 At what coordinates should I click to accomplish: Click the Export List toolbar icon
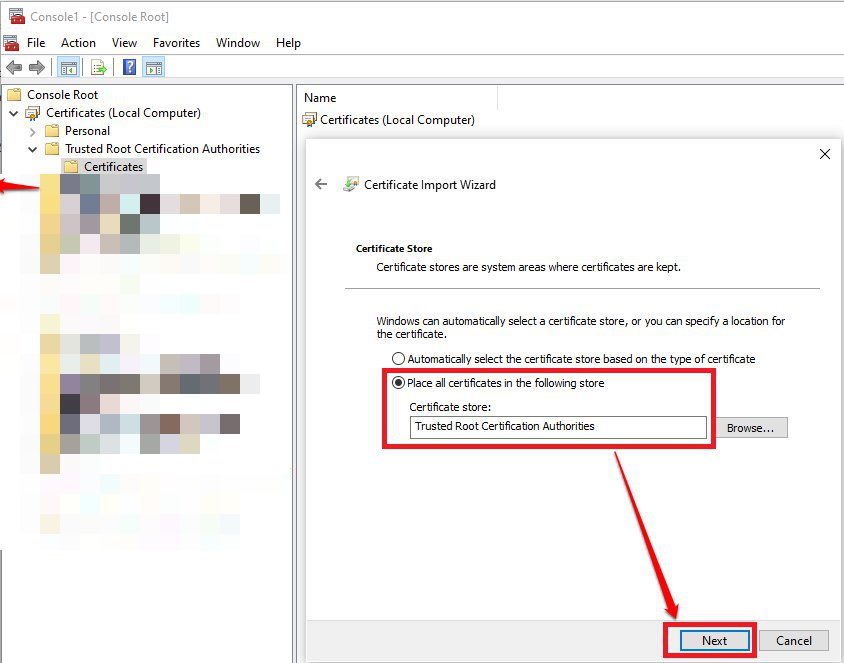pos(98,68)
